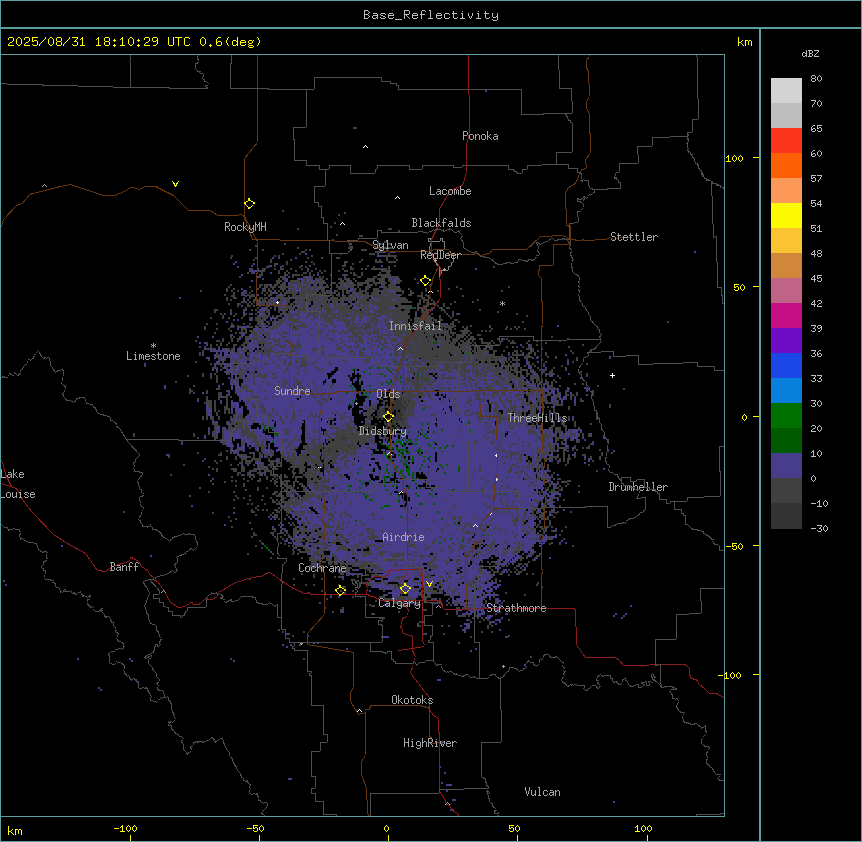Click the -50 tick on the bottom axis
The image size is (862, 842).
tap(255, 828)
